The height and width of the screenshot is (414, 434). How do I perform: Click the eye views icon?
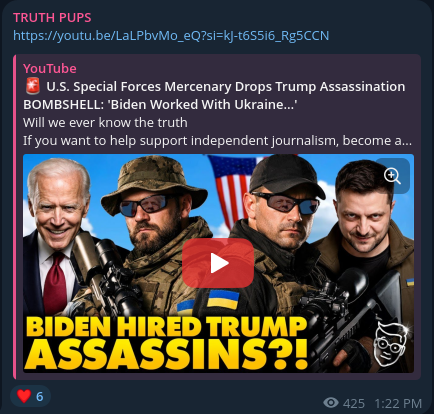pos(331,403)
